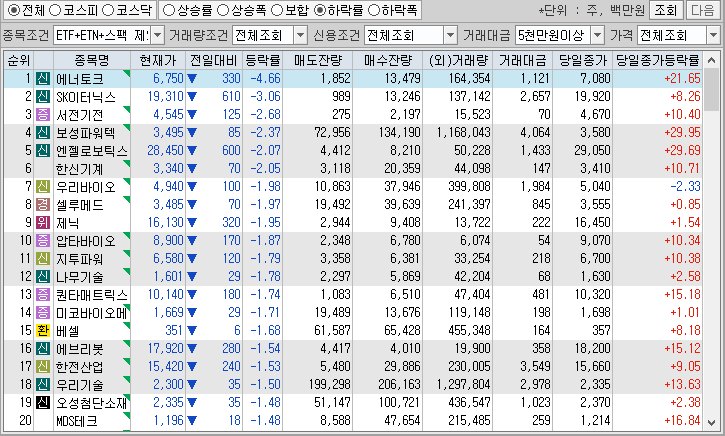Image resolution: width=725 pixels, height=436 pixels.
Task: Select the 하락폭 radio button
Action: tap(374, 10)
